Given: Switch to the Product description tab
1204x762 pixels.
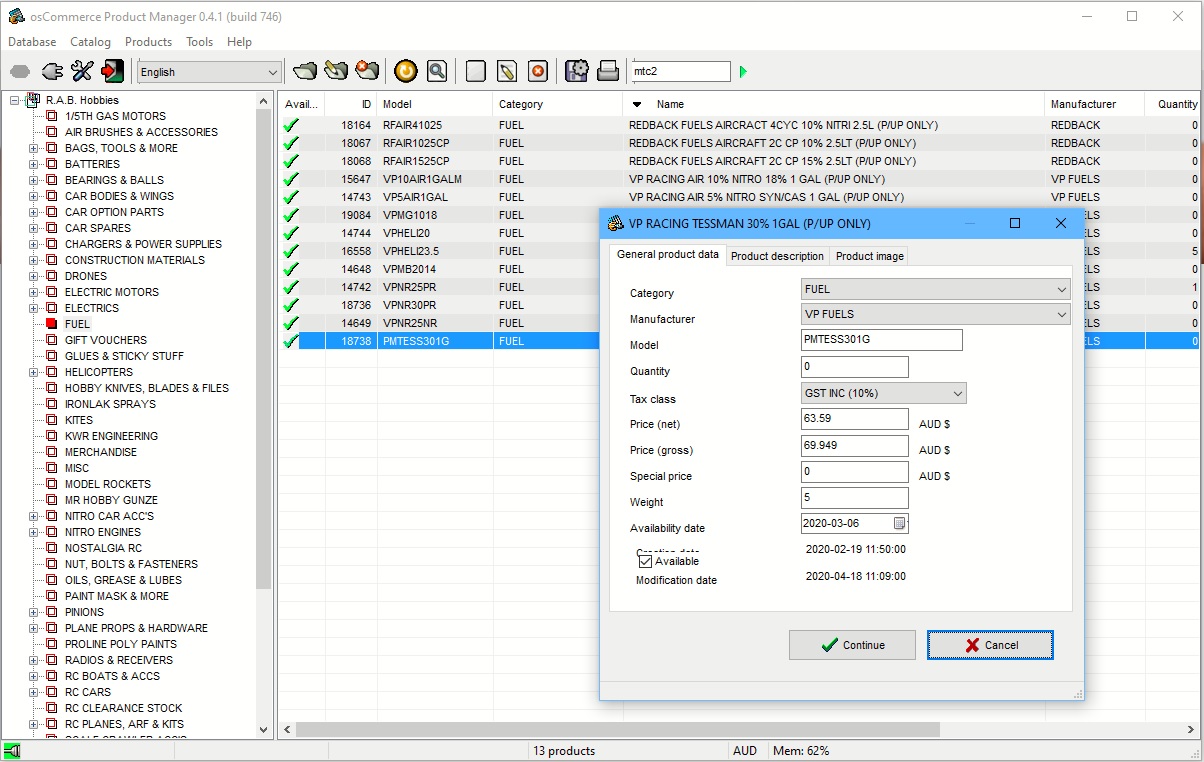Looking at the screenshot, I should click(x=777, y=256).
